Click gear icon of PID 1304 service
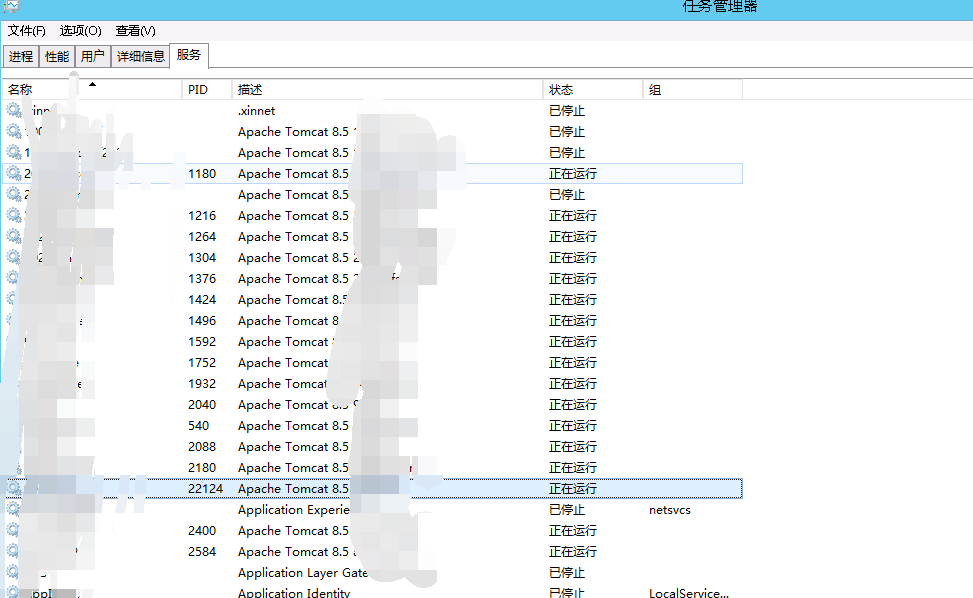This screenshot has height=598, width=973. point(14,258)
